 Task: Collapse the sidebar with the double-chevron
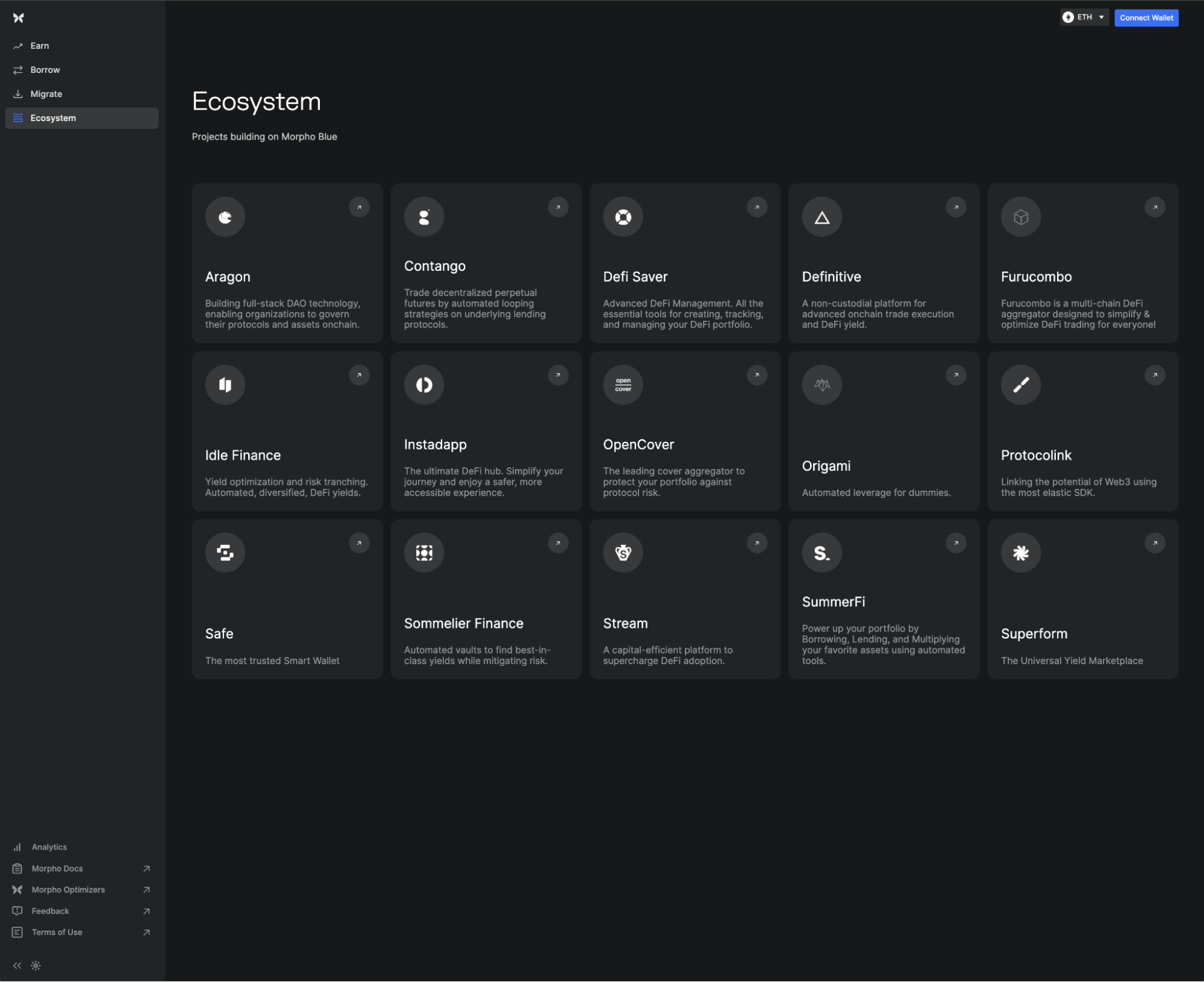click(x=17, y=965)
